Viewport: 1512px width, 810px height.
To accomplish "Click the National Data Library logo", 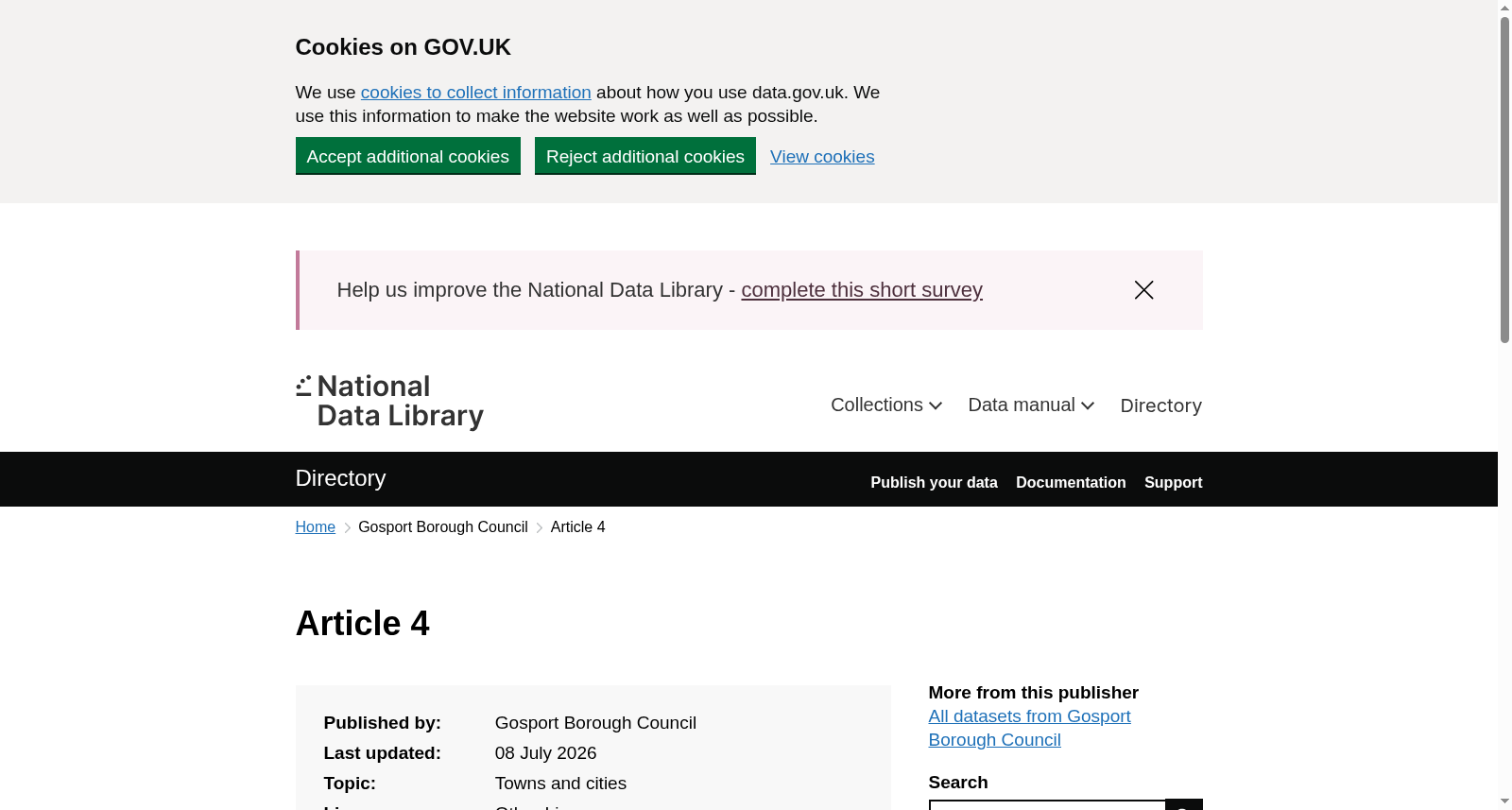I will pyautogui.click(x=389, y=402).
